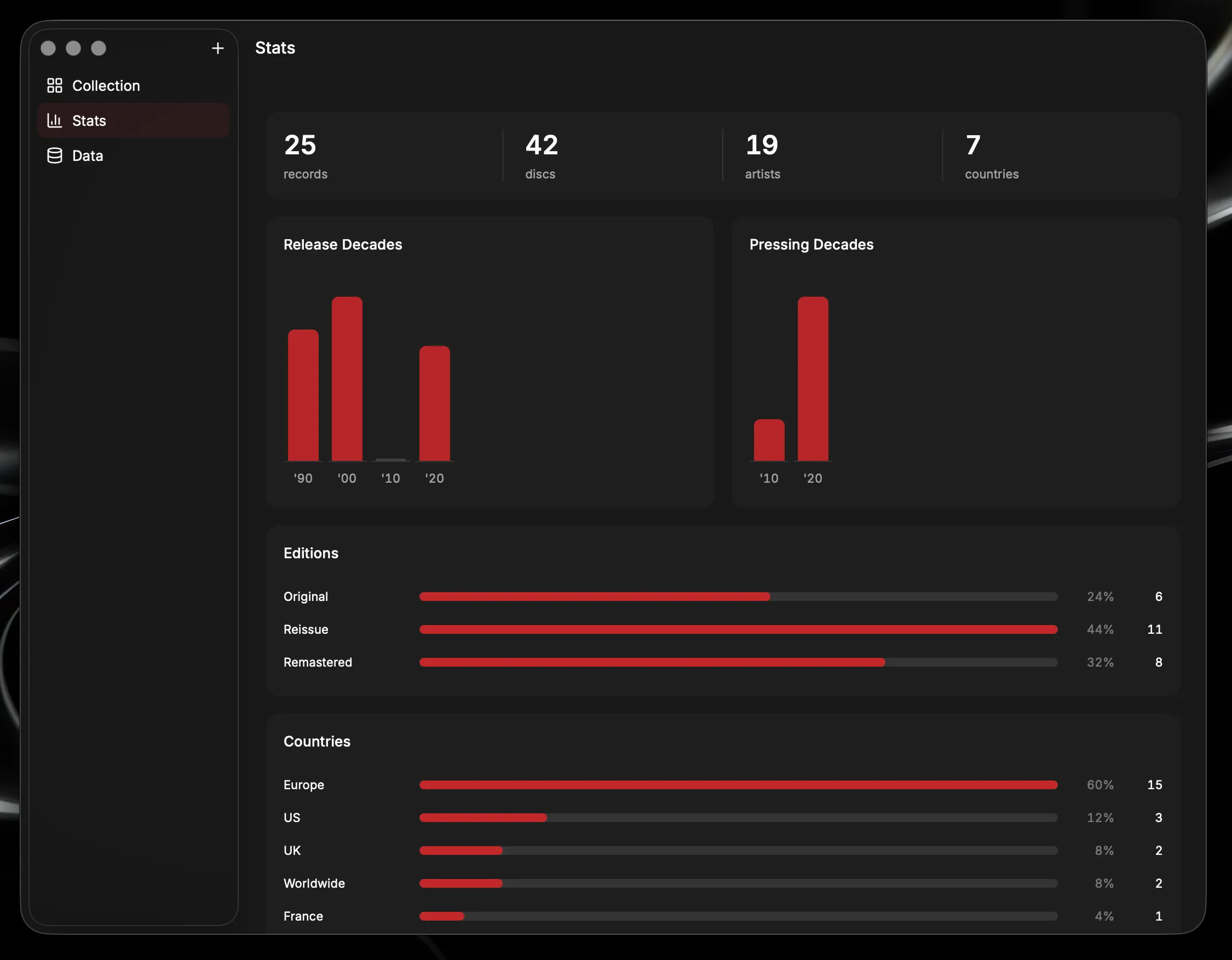Image resolution: width=1232 pixels, height=960 pixels.
Task: Click the count "11" in Reissue row
Action: click(1155, 629)
